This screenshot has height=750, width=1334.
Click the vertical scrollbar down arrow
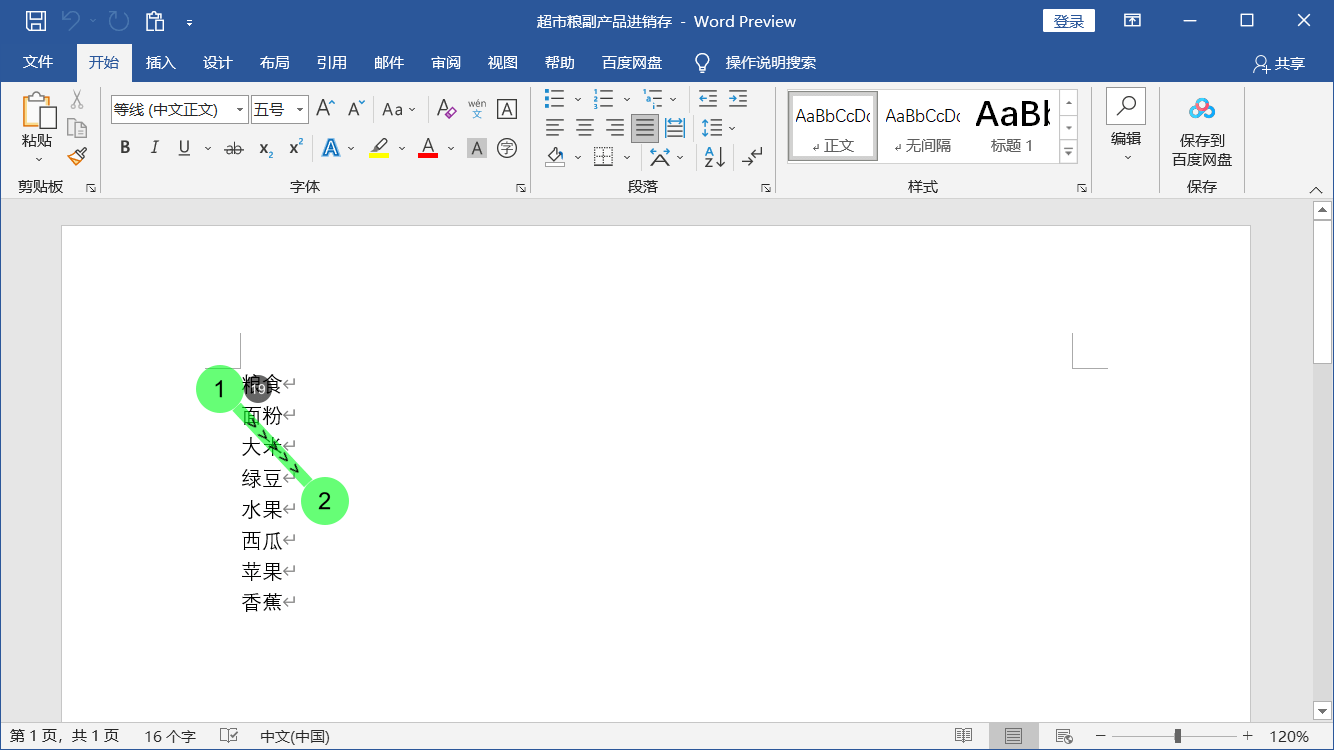(1323, 710)
